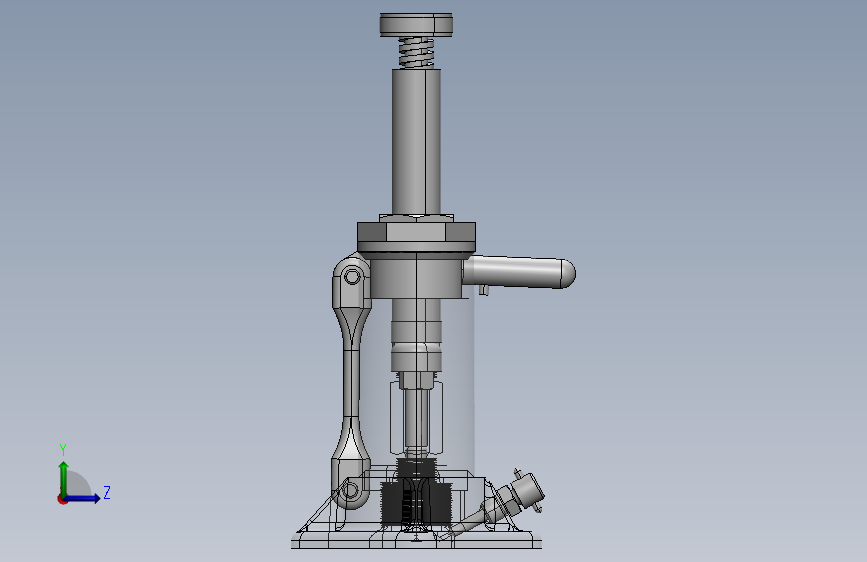Click the "Y" label on the orientation triad

coord(63,450)
